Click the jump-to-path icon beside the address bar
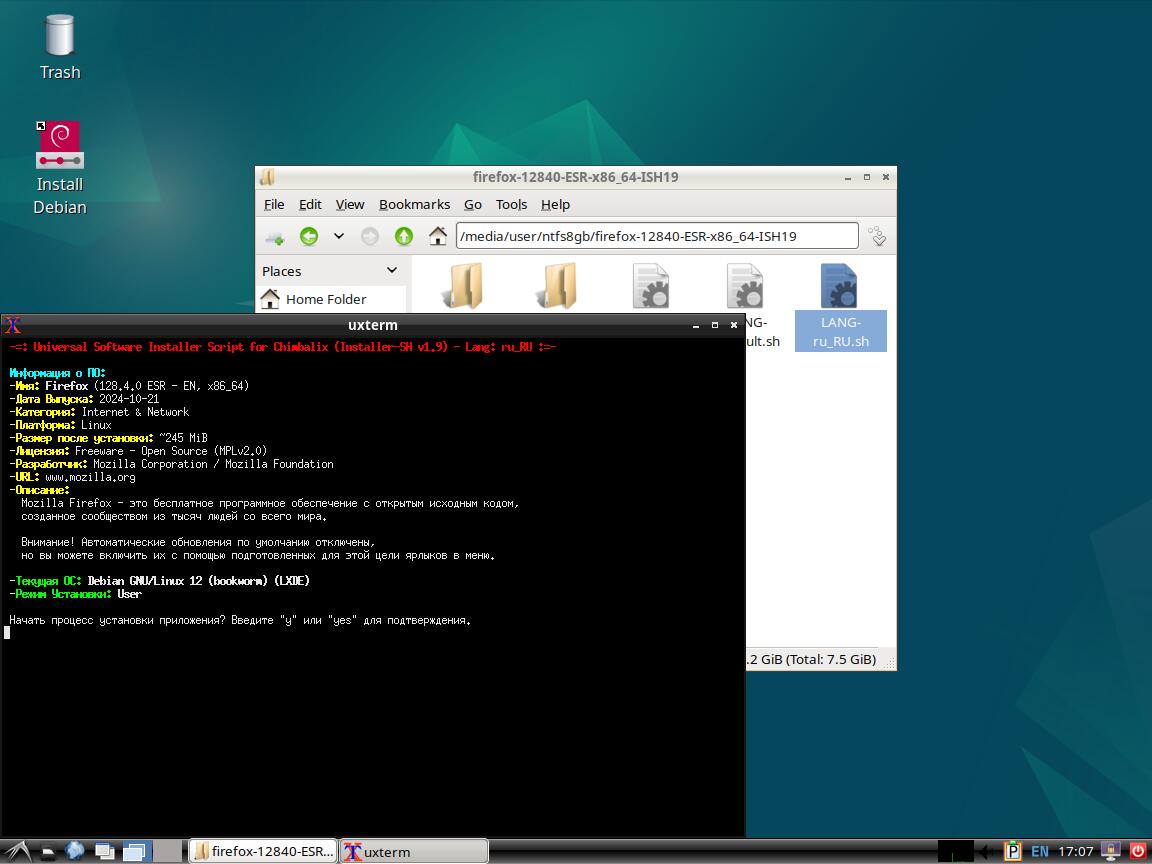The height and width of the screenshot is (864, 1152). coord(877,236)
